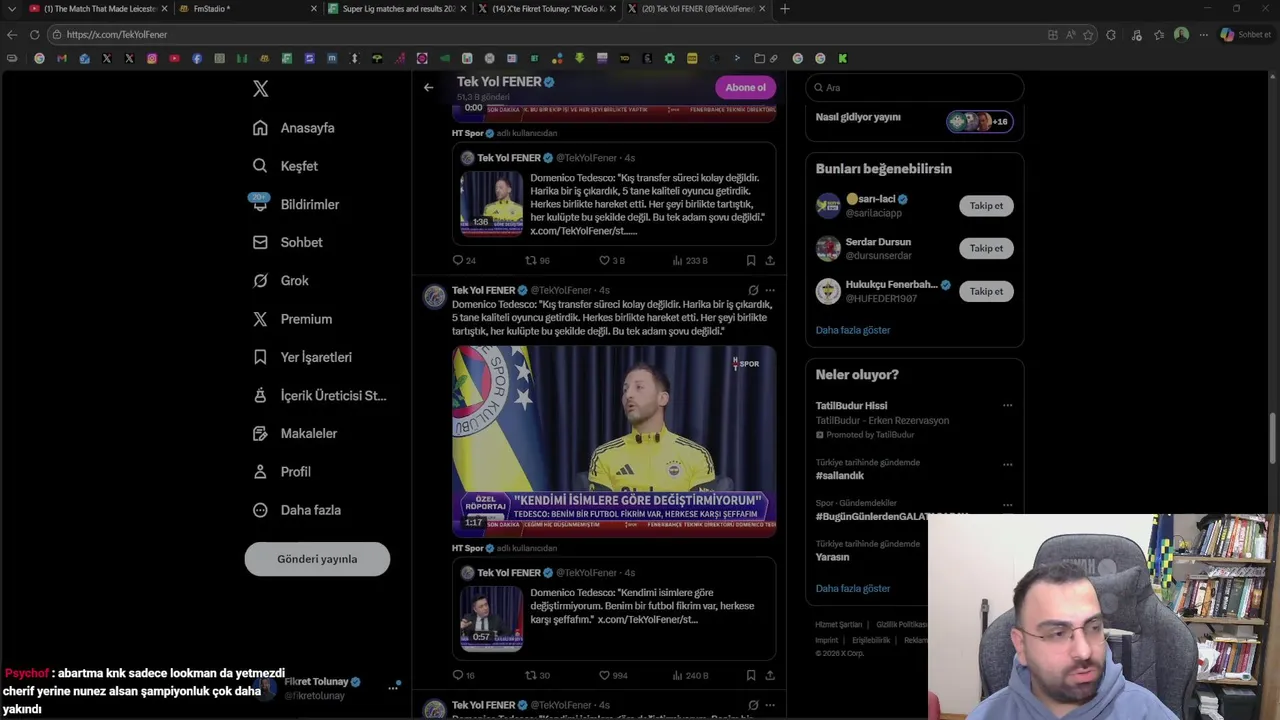1280x720 pixels.
Task: Open Makaleler in the sidebar
Action: 295,433
